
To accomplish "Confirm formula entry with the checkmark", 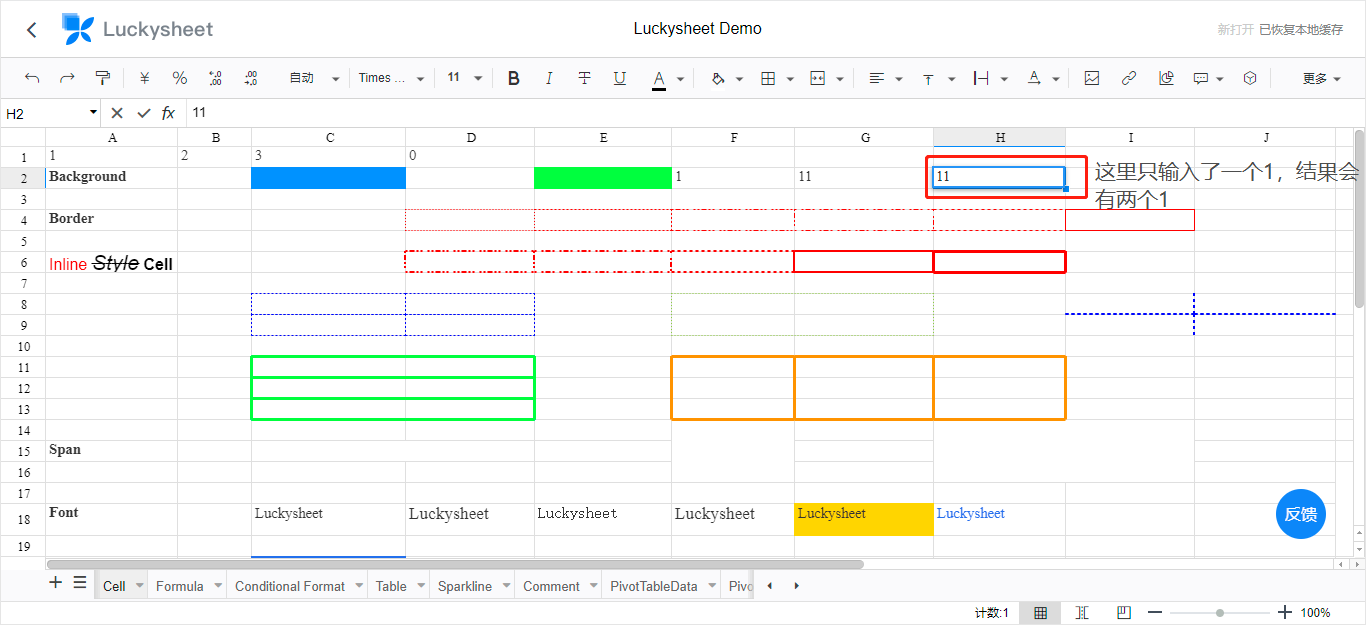I will 144,113.
